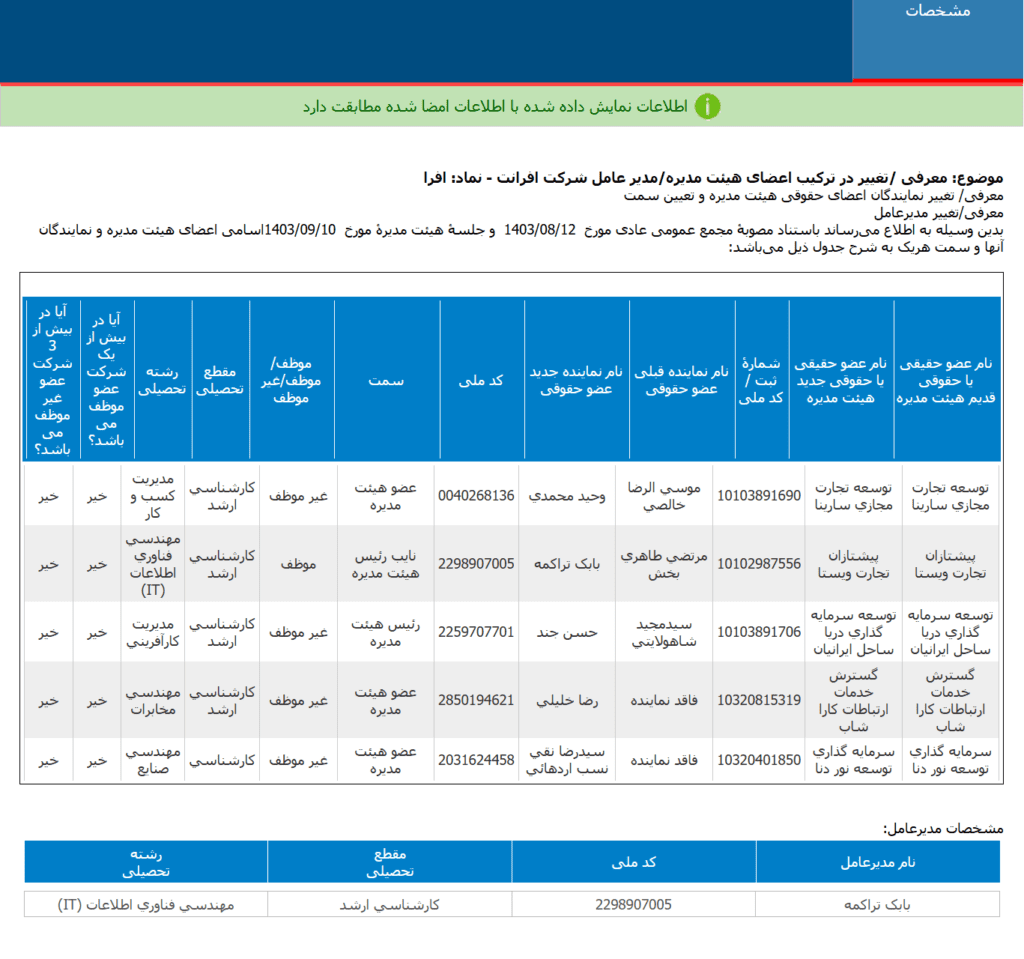Click national code 2850194621

pyautogui.click(x=476, y=700)
